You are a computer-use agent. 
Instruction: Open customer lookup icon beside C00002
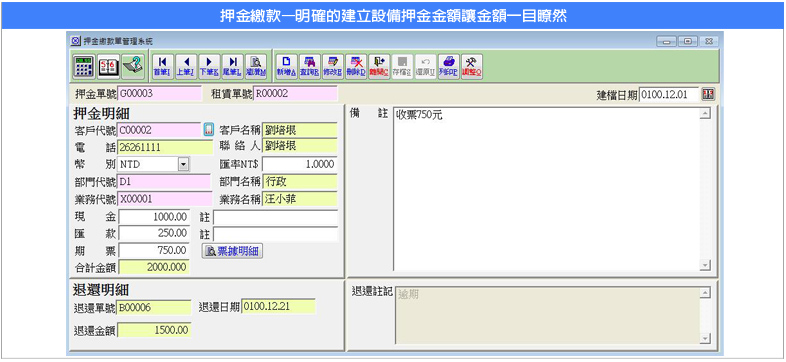click(209, 130)
